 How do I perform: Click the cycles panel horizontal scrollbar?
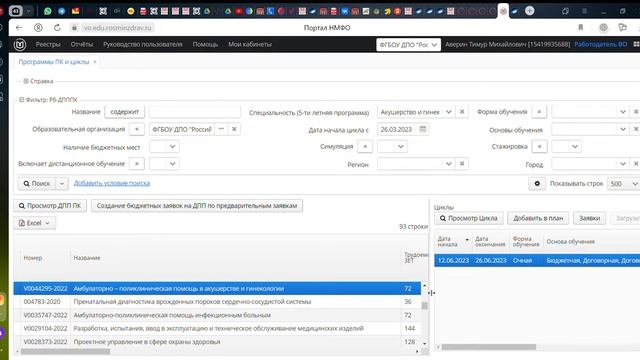tap(489, 347)
